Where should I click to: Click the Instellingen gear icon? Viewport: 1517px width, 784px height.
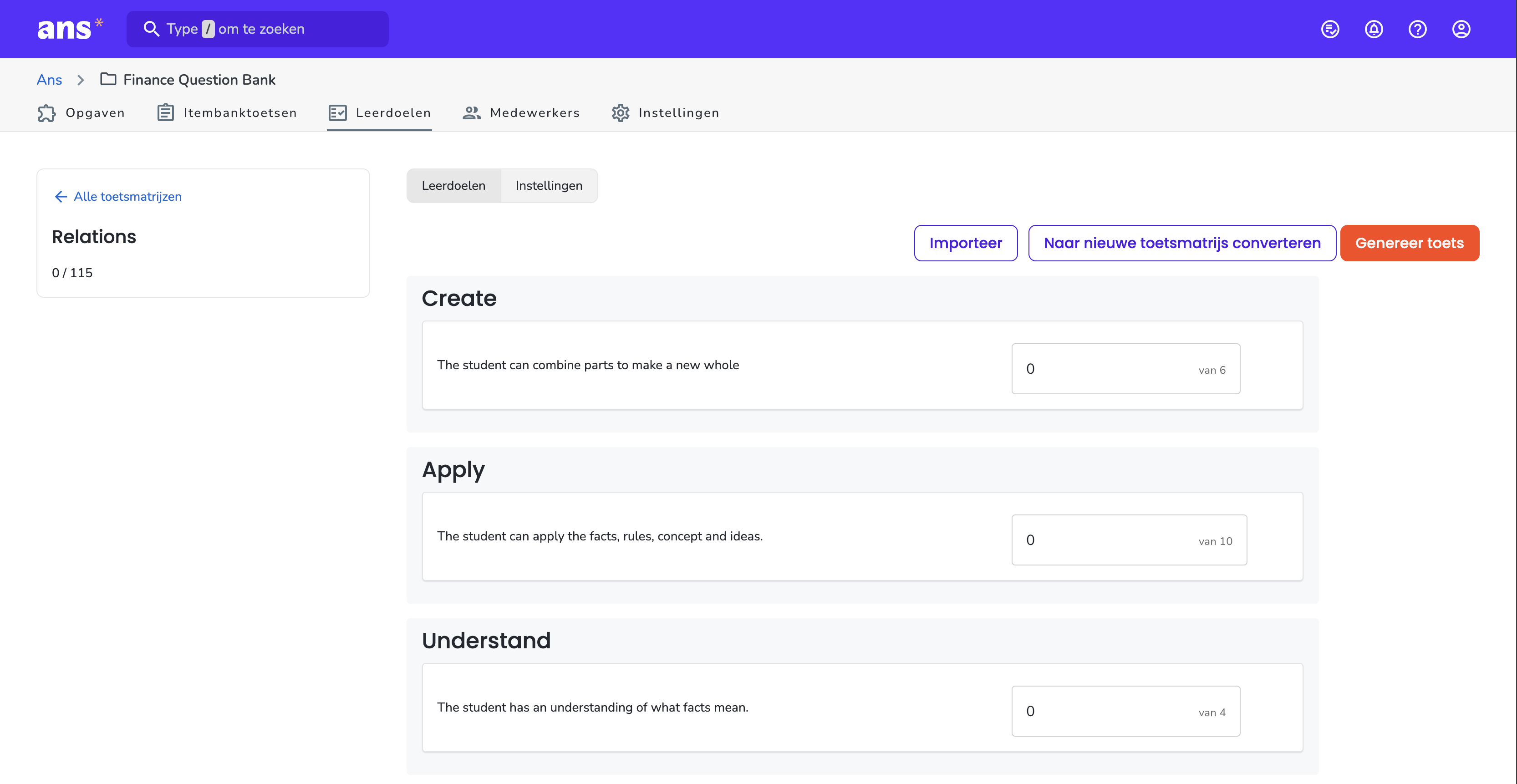tap(620, 112)
